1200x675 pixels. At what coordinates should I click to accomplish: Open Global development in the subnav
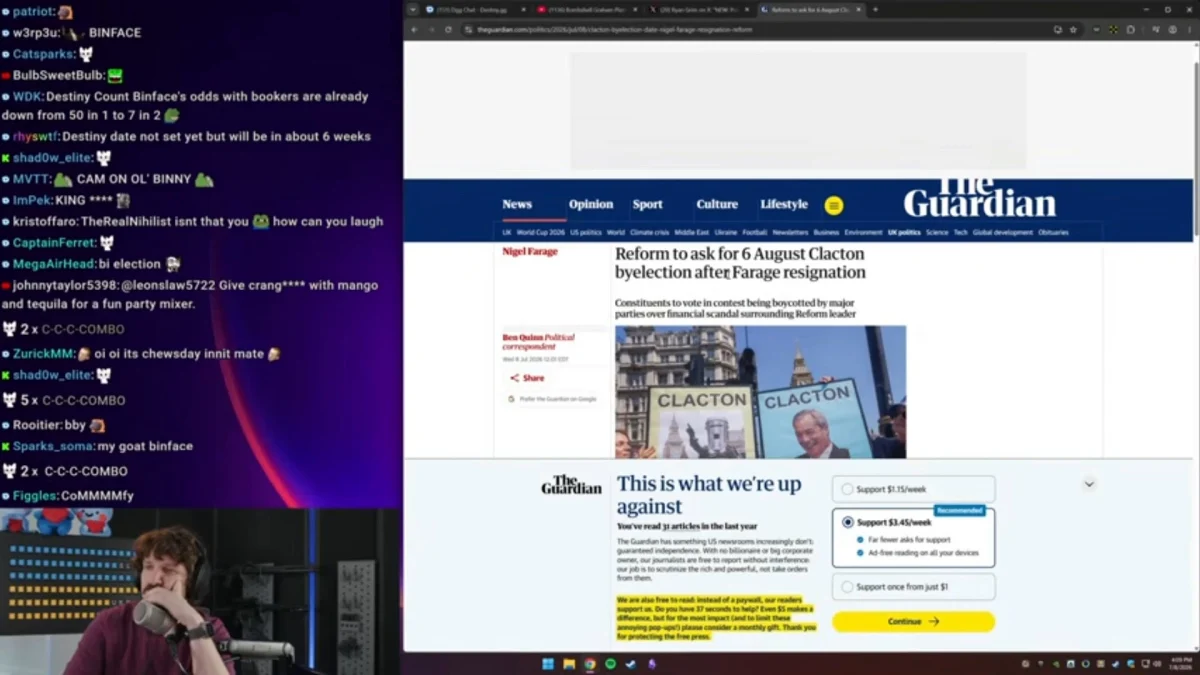click(x=1002, y=232)
